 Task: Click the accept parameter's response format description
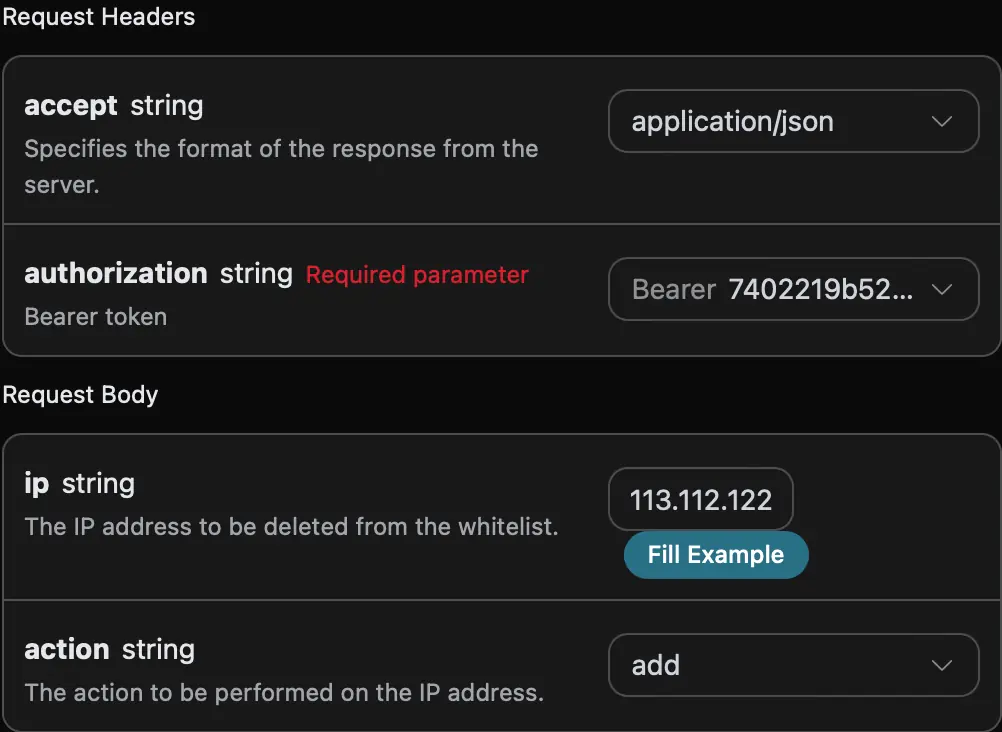tap(280, 150)
